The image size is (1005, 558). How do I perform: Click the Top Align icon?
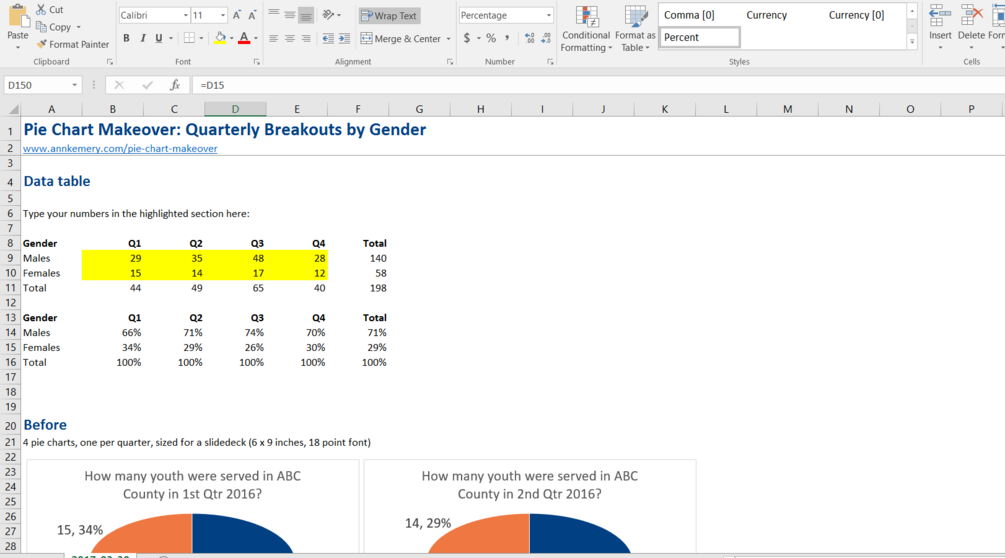click(x=274, y=15)
